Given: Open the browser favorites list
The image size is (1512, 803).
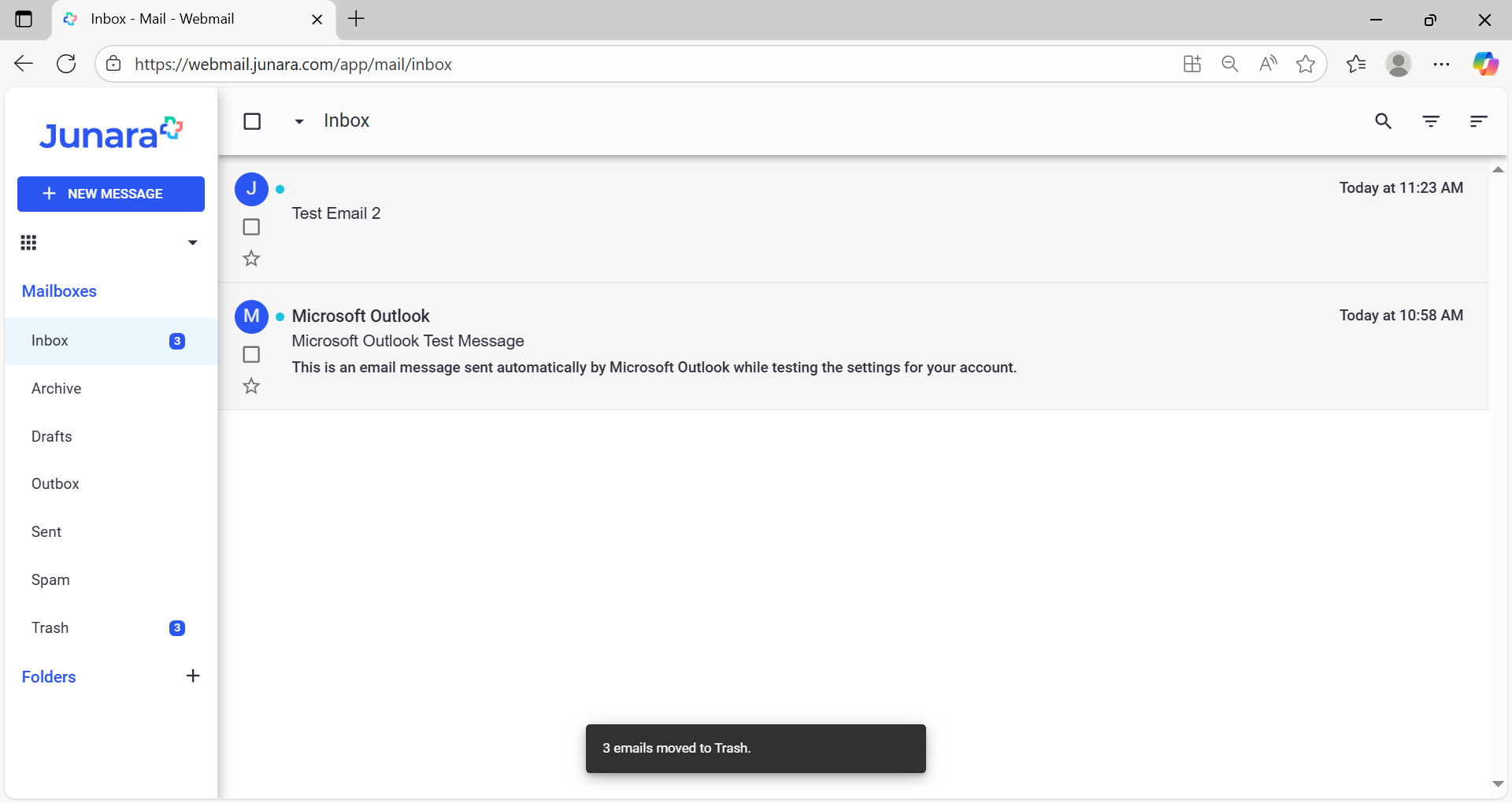Looking at the screenshot, I should pos(1356,64).
